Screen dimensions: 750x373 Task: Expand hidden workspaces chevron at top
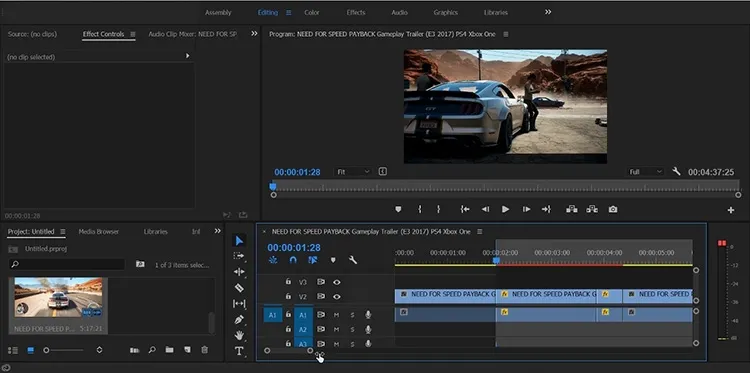pyautogui.click(x=548, y=12)
